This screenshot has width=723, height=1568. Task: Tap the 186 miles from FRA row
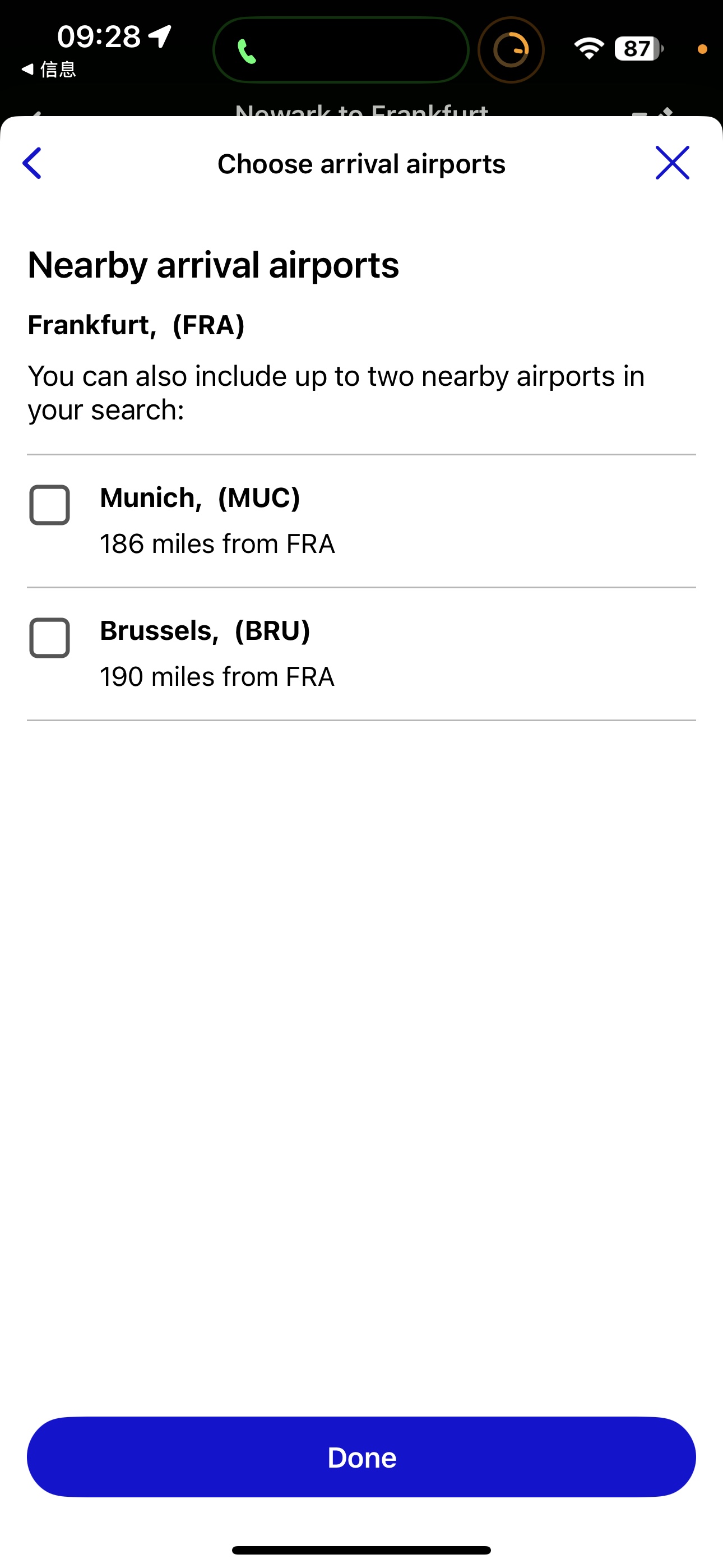tap(217, 543)
